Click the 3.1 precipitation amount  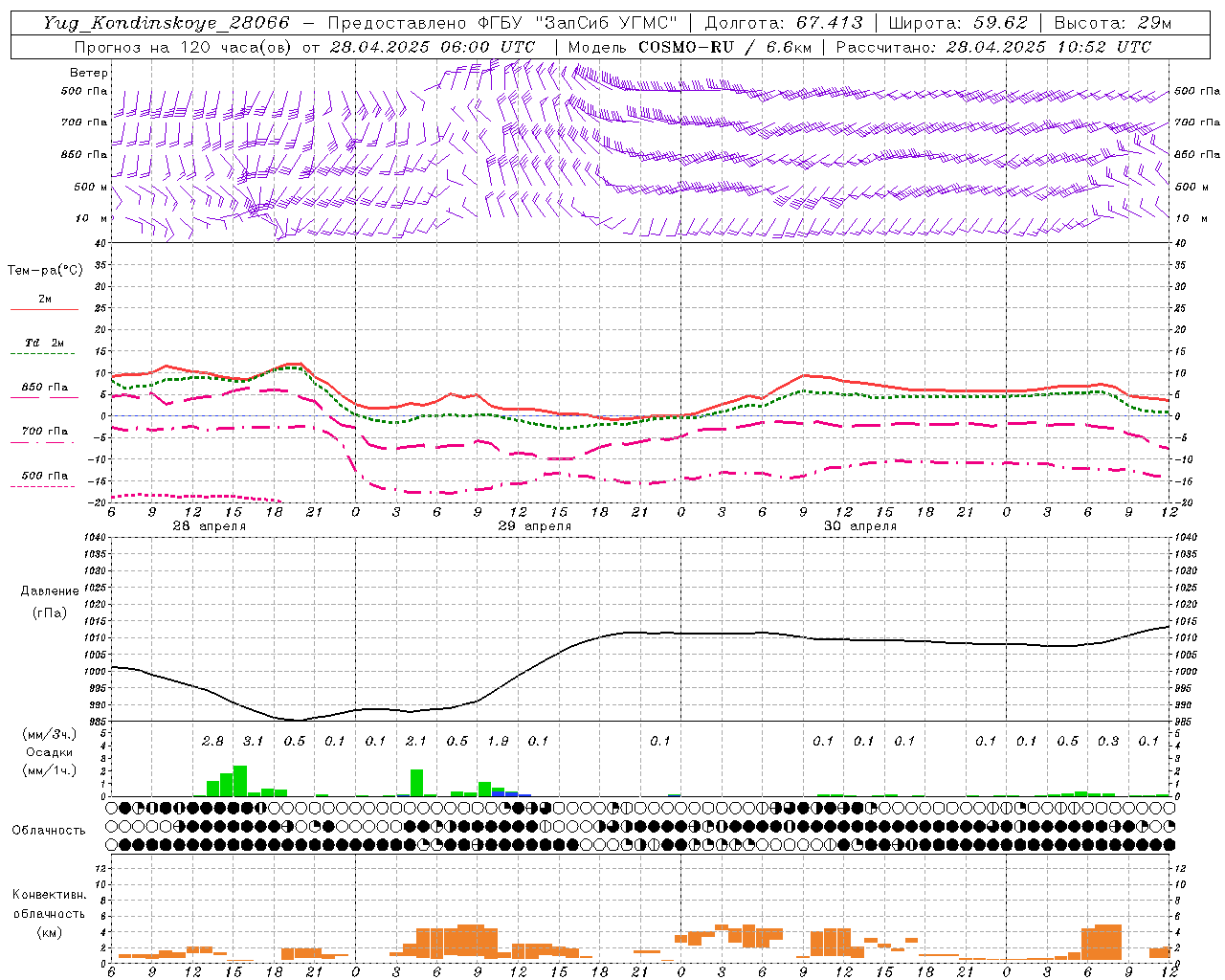[253, 741]
